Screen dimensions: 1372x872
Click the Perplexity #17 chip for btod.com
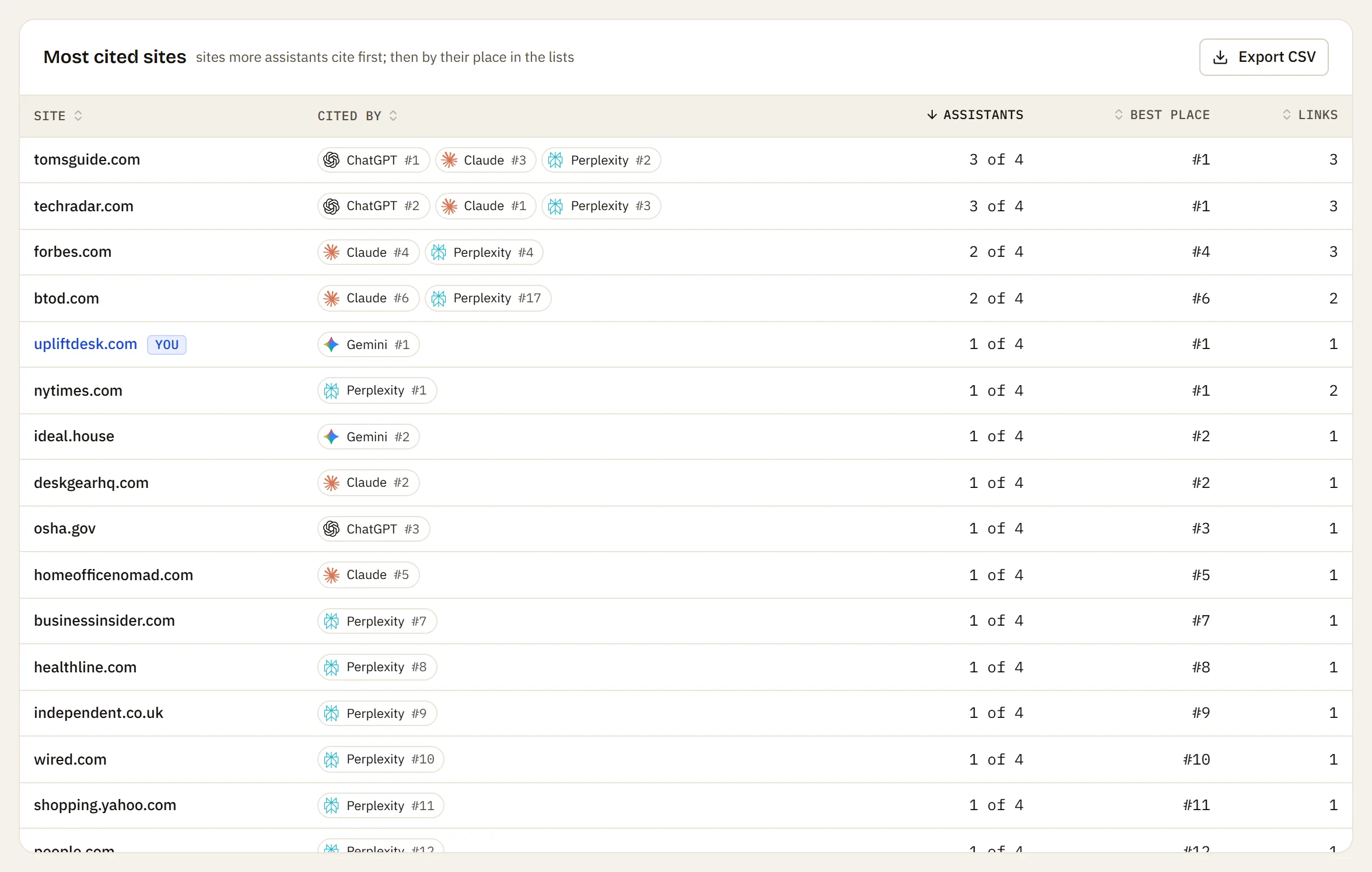click(x=488, y=298)
